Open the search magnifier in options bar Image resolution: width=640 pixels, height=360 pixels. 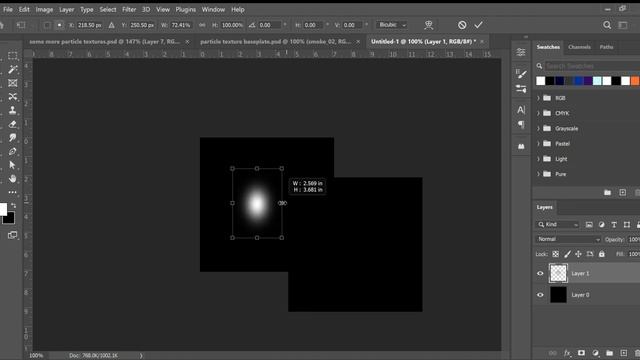(x=607, y=25)
